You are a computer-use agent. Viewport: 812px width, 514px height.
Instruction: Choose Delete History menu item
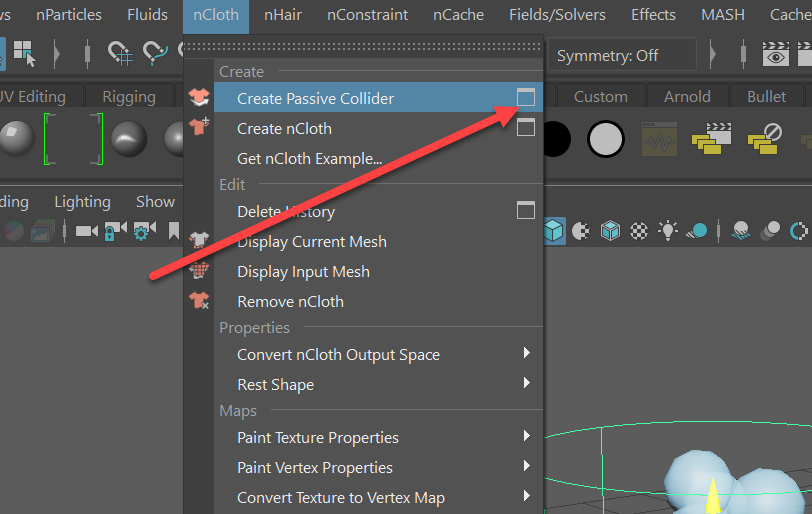pos(285,211)
